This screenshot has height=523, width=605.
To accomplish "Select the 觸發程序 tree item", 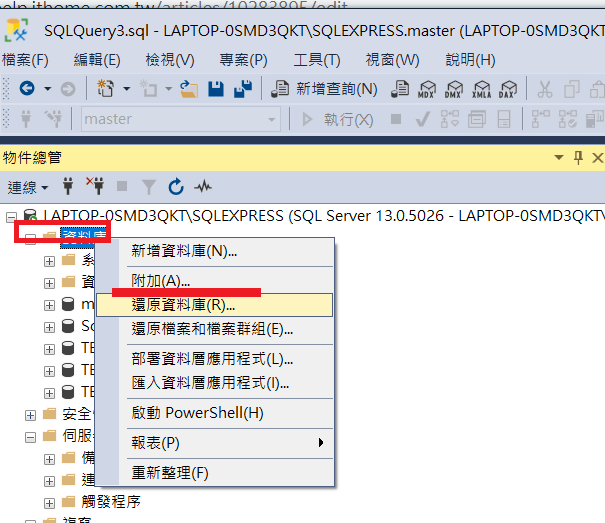I will [x=111, y=502].
